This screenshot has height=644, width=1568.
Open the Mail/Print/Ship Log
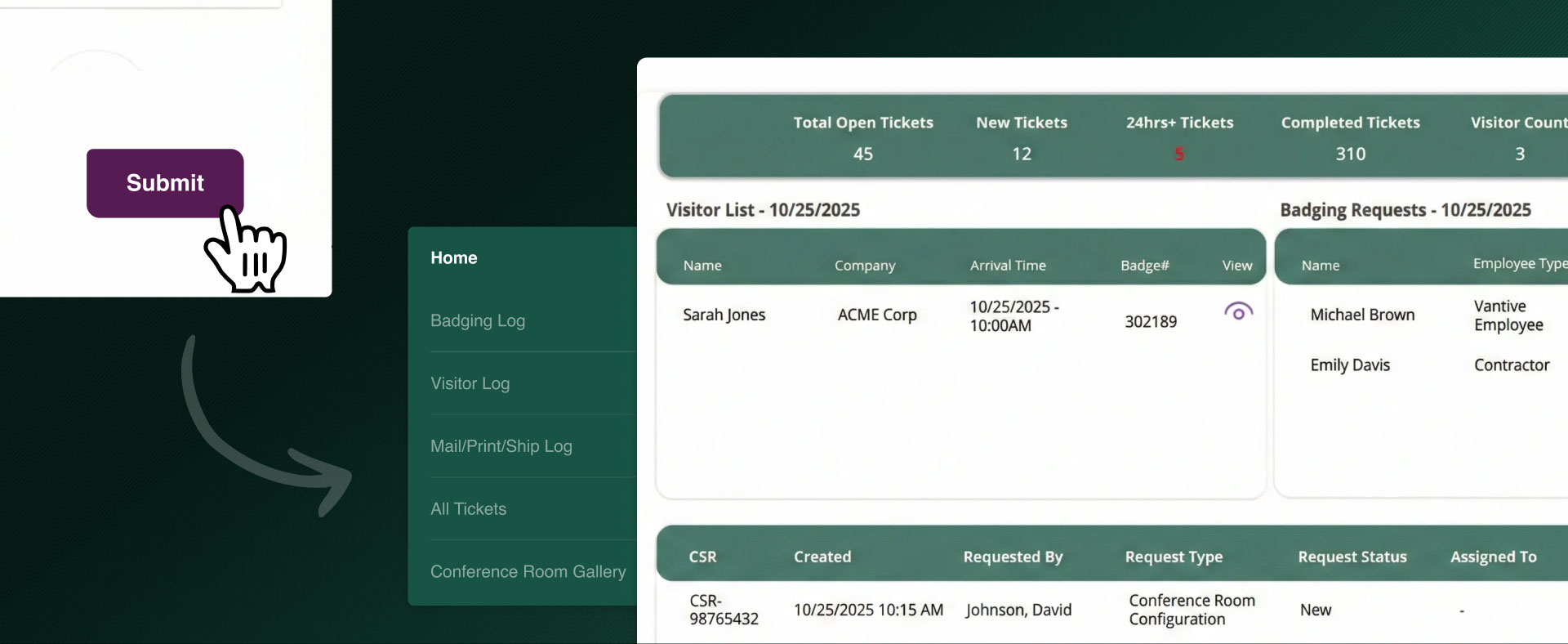coord(501,446)
